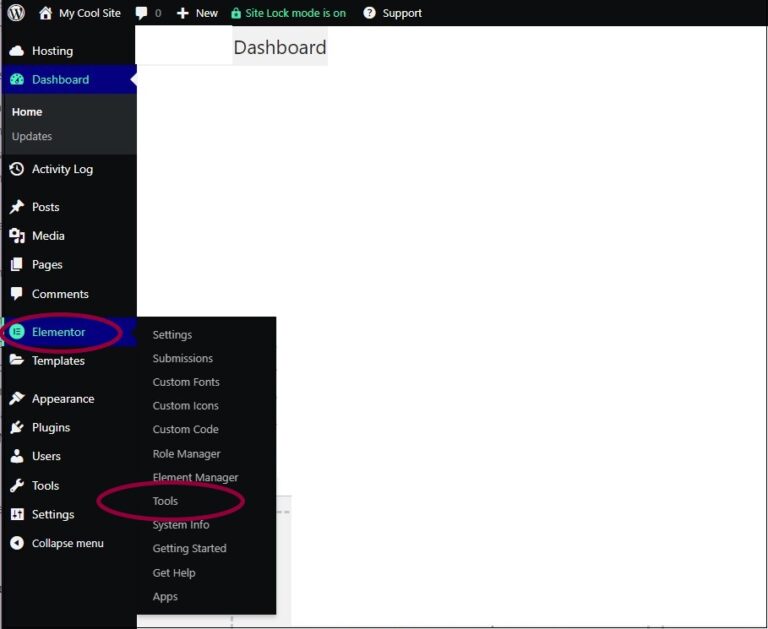Screen dimensions: 768x629
Task: Open the comments bubble icon in admin bar
Action: [x=142, y=13]
